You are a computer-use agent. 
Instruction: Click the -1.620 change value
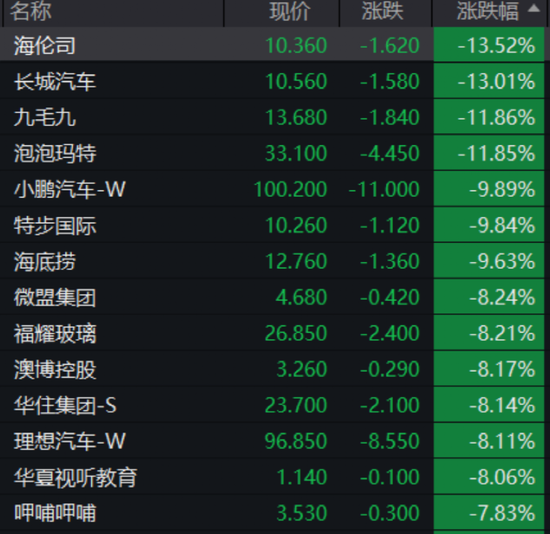390,45
